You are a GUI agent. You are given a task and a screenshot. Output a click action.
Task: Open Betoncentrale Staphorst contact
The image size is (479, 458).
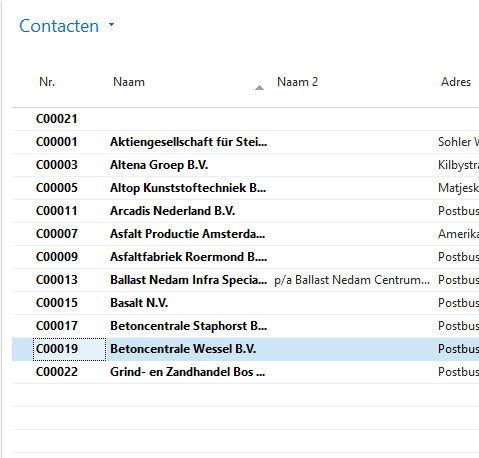click(x=189, y=326)
